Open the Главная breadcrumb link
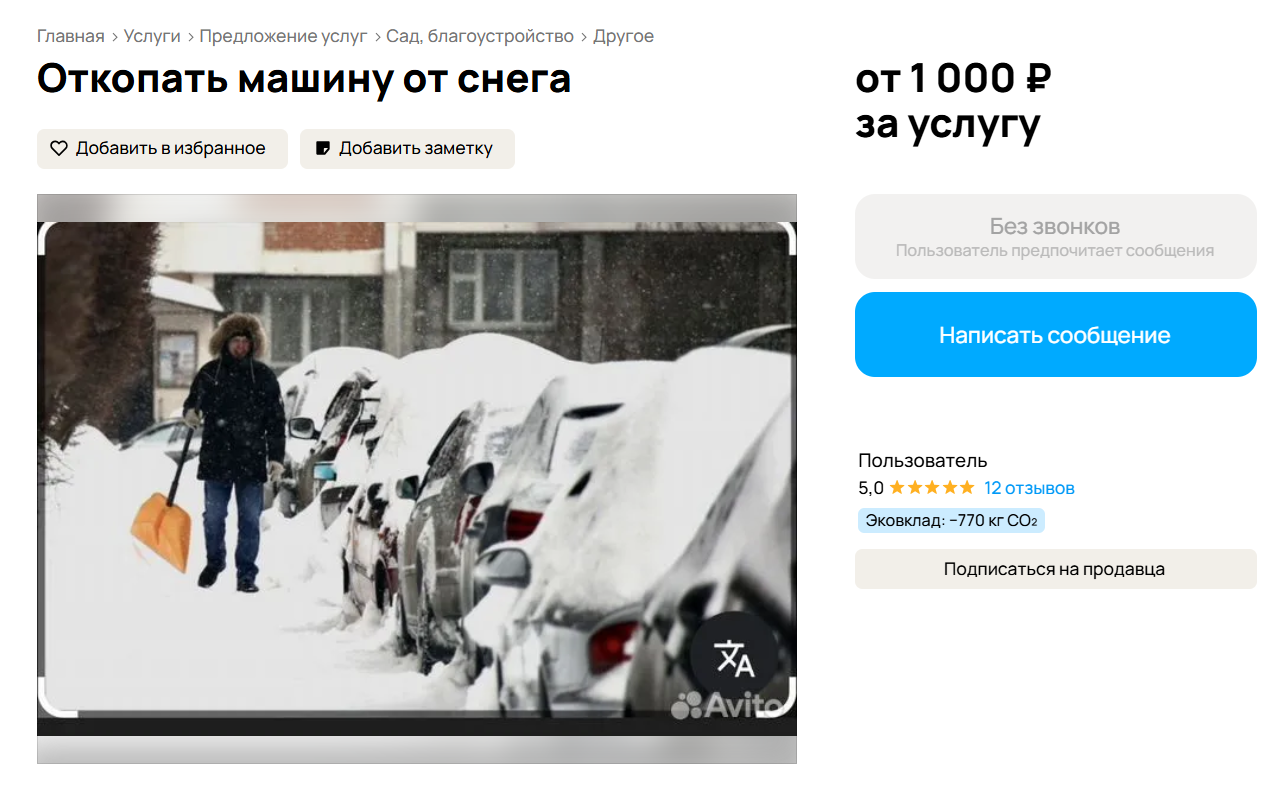The height and width of the screenshot is (794, 1272). [x=71, y=36]
